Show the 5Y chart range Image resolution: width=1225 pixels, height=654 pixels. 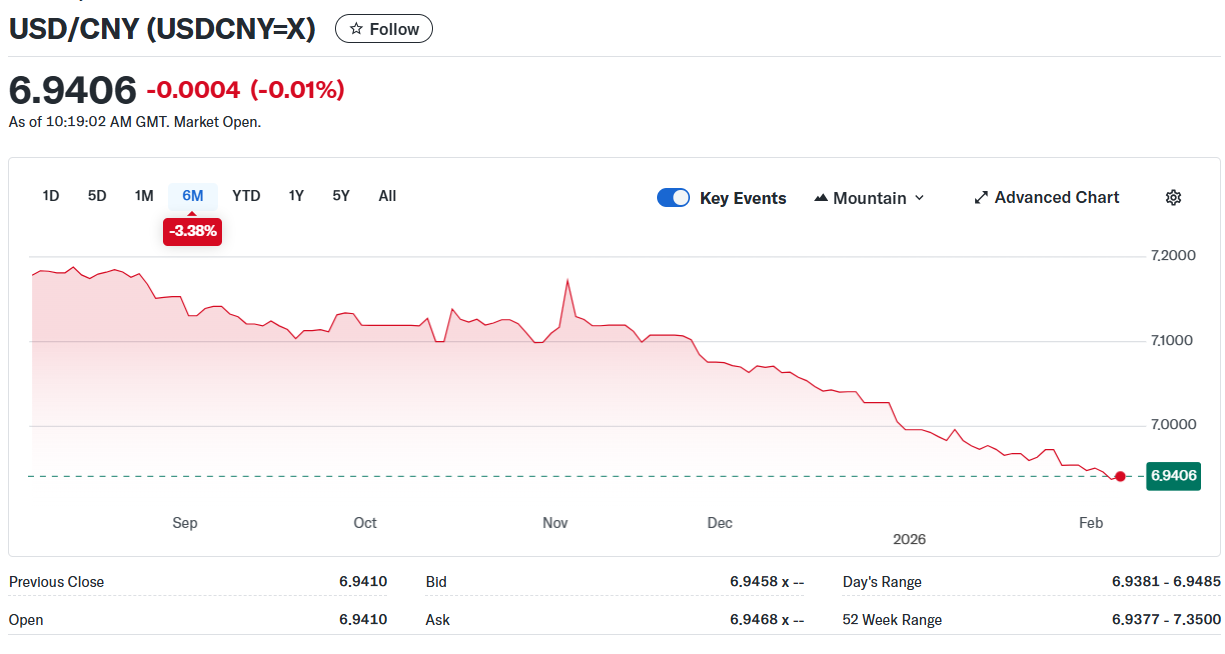tap(341, 196)
